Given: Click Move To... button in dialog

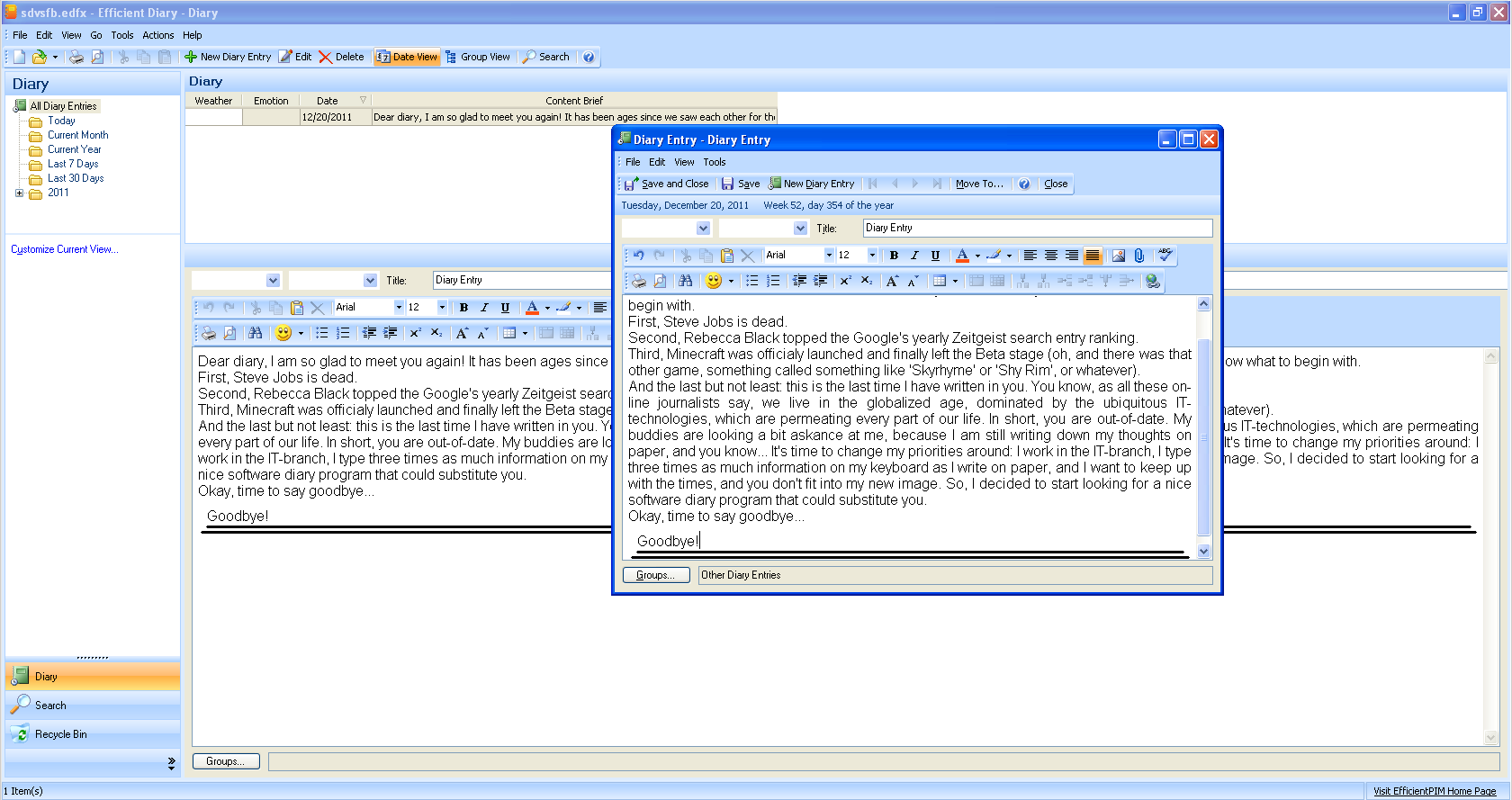Looking at the screenshot, I should coord(979,184).
